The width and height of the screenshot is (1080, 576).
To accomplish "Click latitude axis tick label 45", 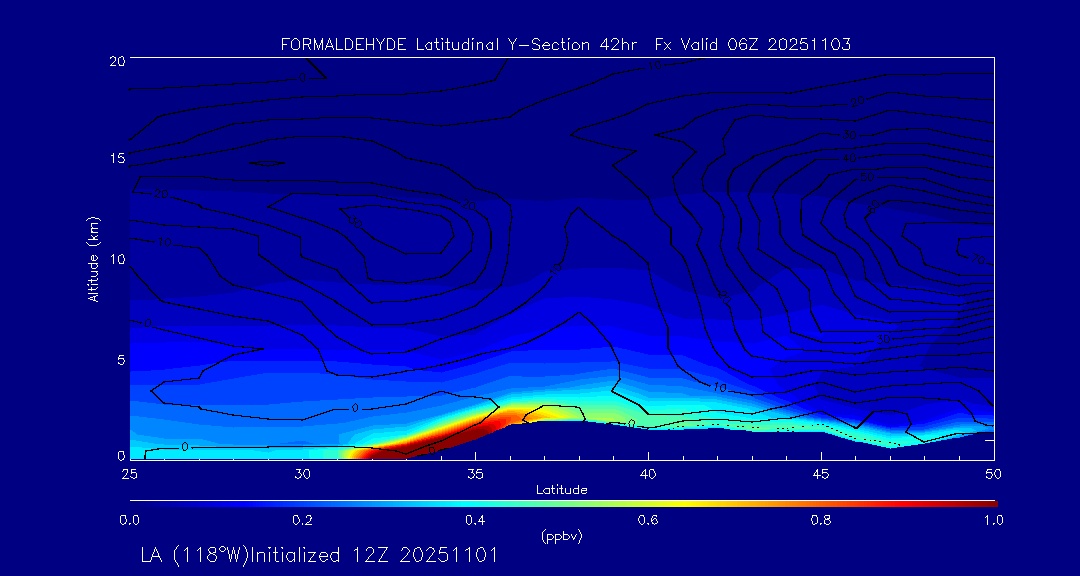I will tap(821, 474).
